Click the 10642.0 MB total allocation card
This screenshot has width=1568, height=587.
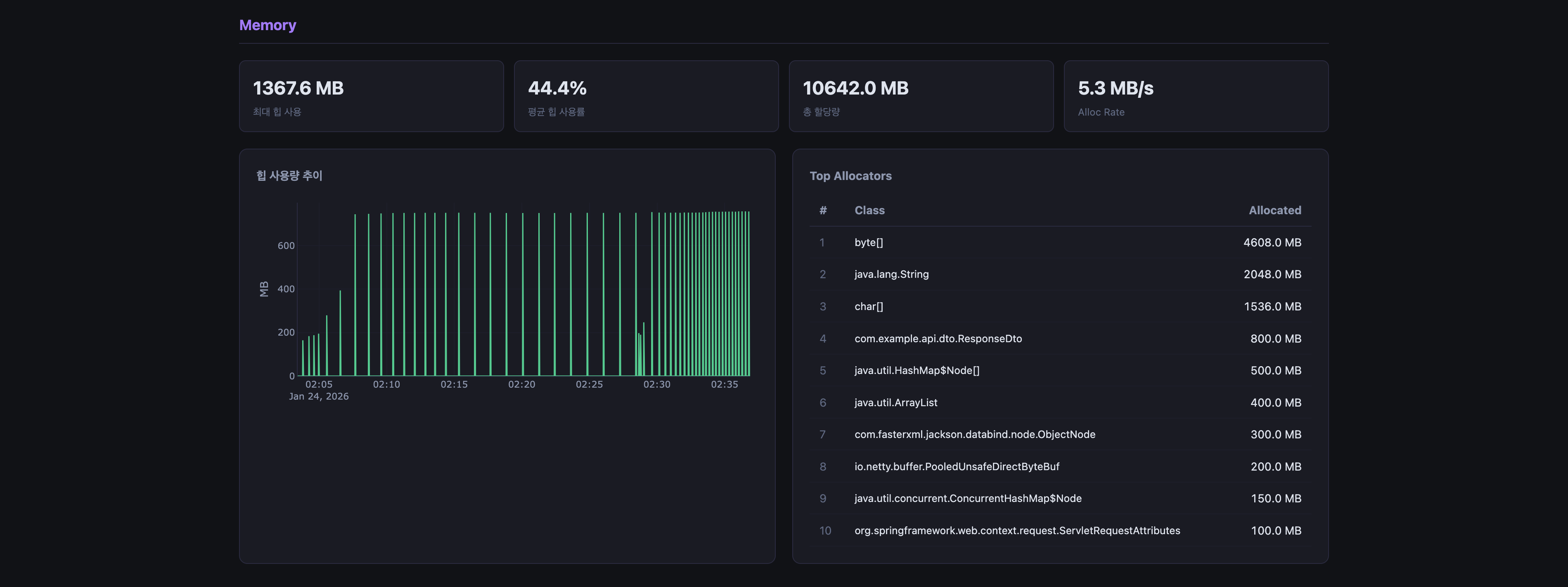click(x=920, y=96)
